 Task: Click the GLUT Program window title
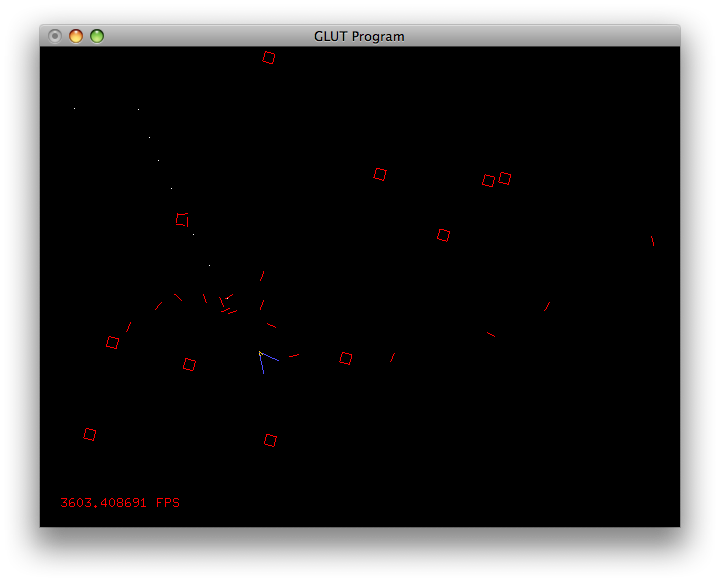(x=359, y=36)
